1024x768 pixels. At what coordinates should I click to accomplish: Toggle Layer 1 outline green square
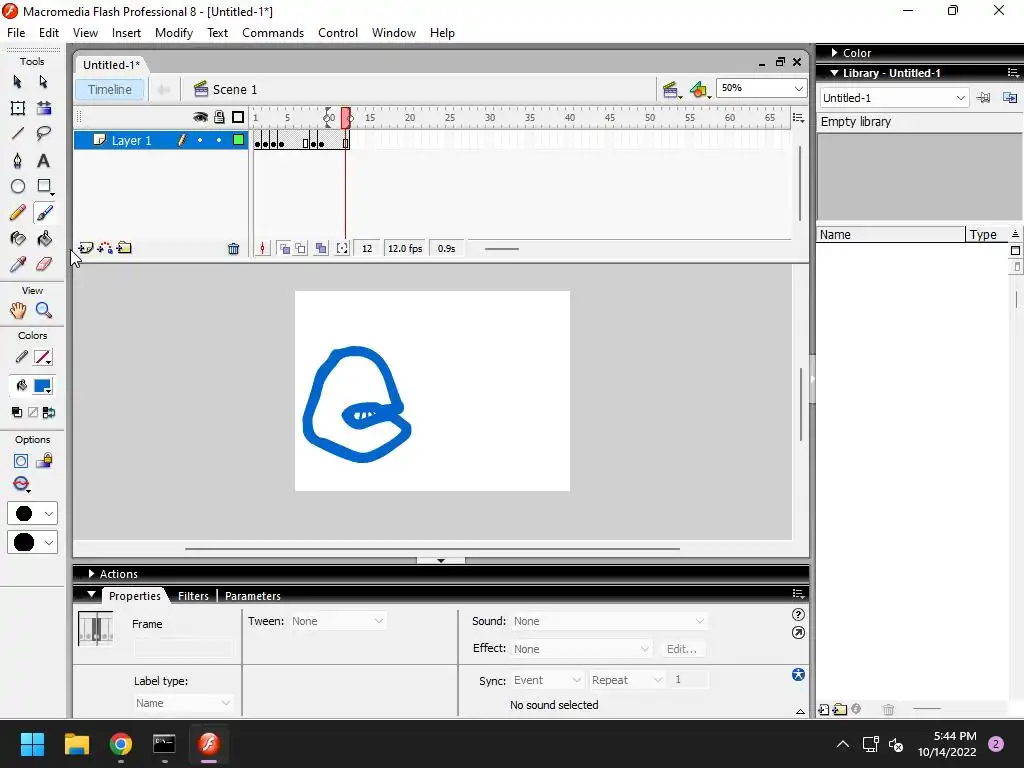(x=238, y=140)
